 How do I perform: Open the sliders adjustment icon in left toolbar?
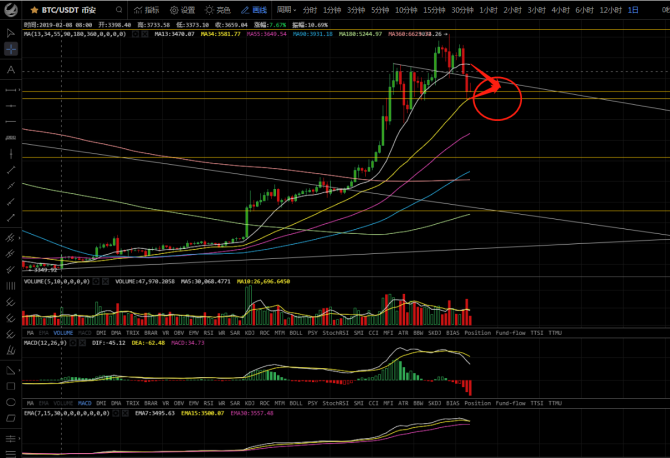pos(11,439)
